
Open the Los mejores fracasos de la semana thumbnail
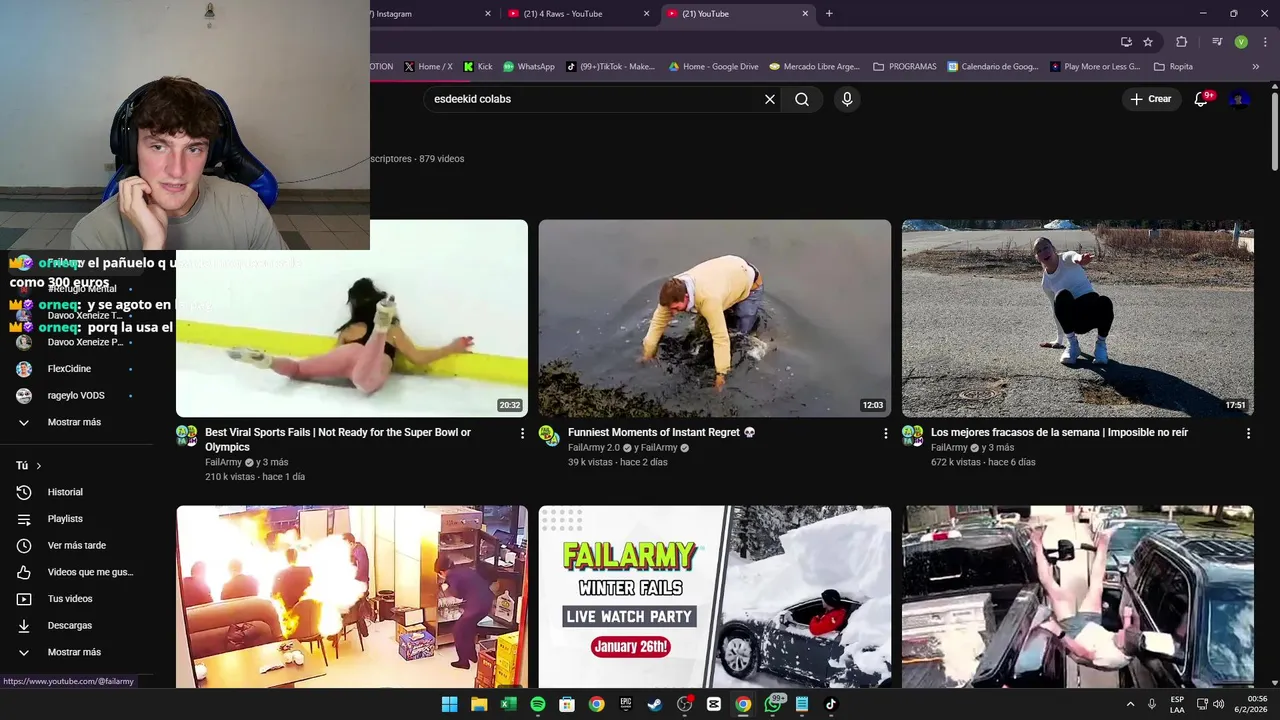[x=1078, y=318]
